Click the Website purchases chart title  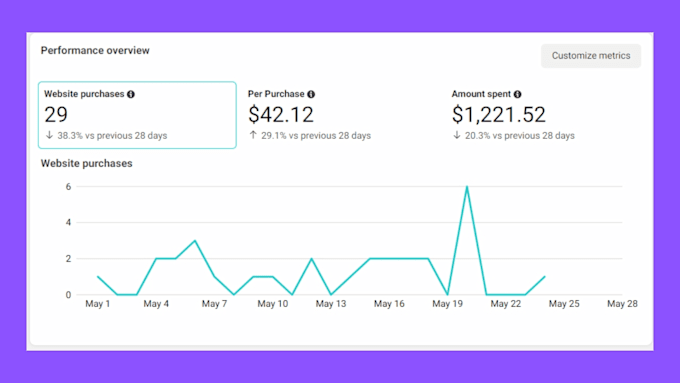point(86,164)
